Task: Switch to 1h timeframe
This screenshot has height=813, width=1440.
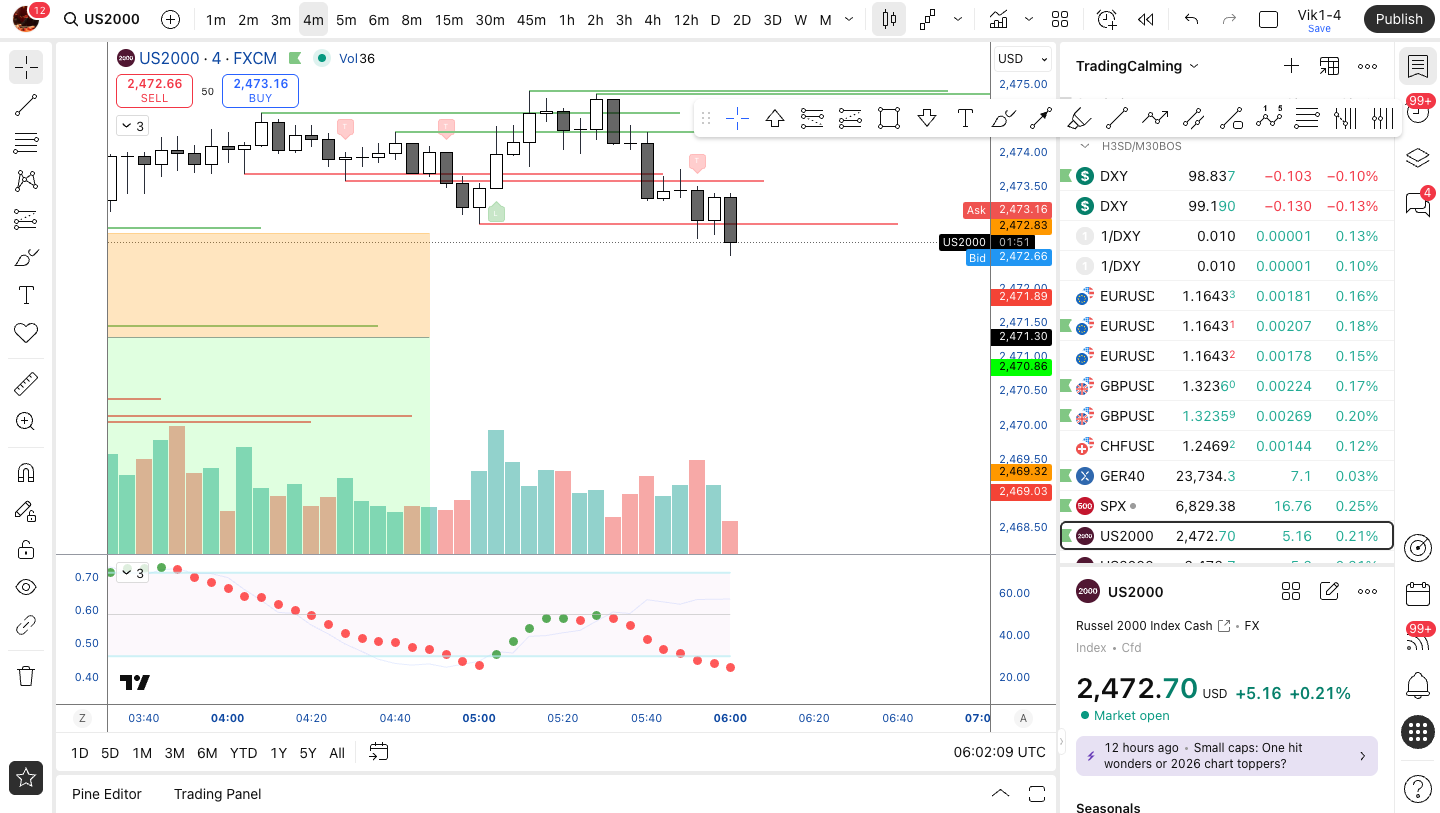Action: tap(567, 19)
